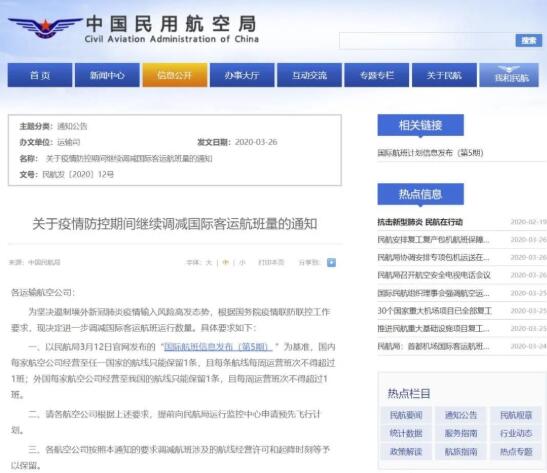Click the CAAC winged star logo
547x473 pixels.
pyautogui.click(x=45, y=27)
